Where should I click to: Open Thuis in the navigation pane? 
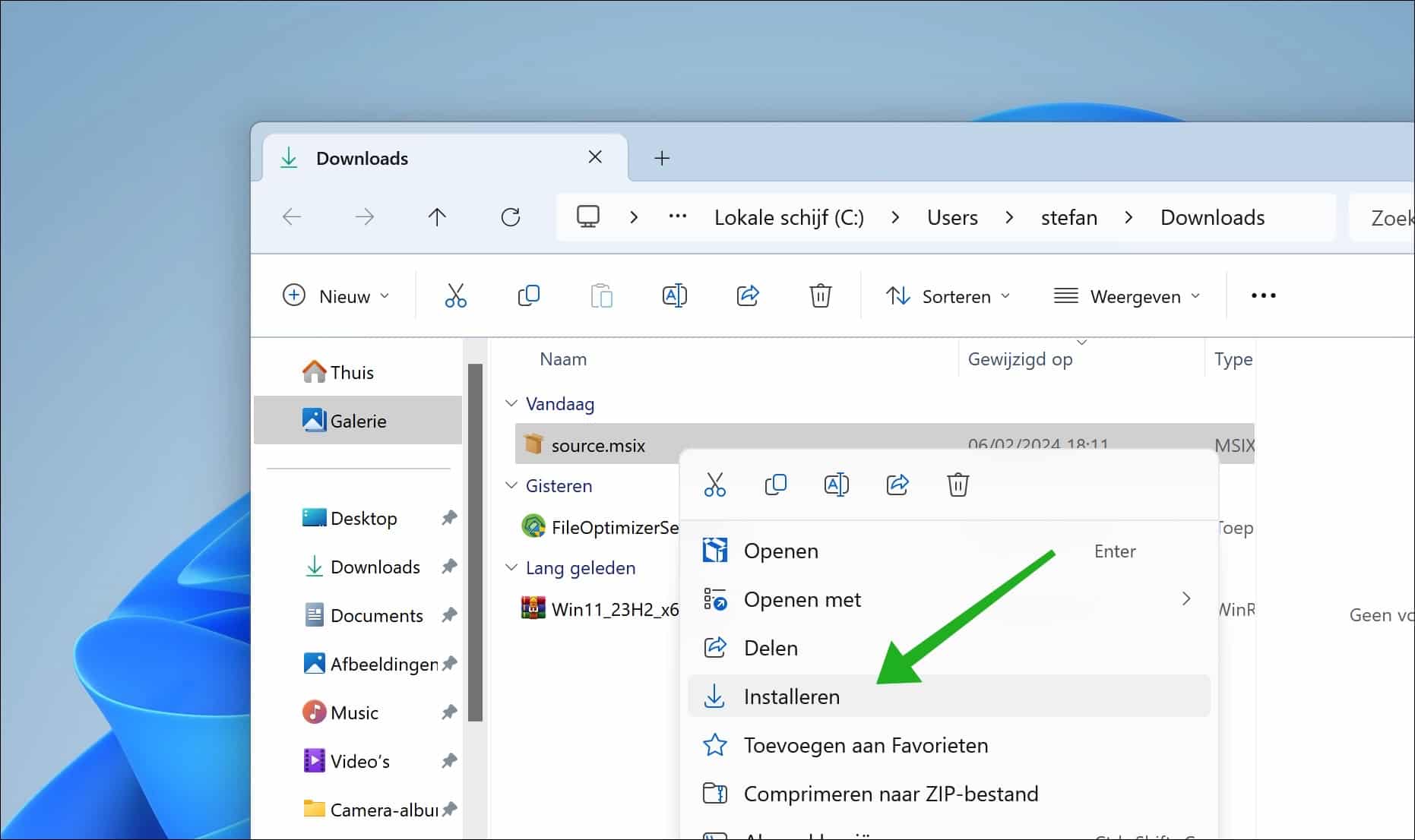[358, 372]
